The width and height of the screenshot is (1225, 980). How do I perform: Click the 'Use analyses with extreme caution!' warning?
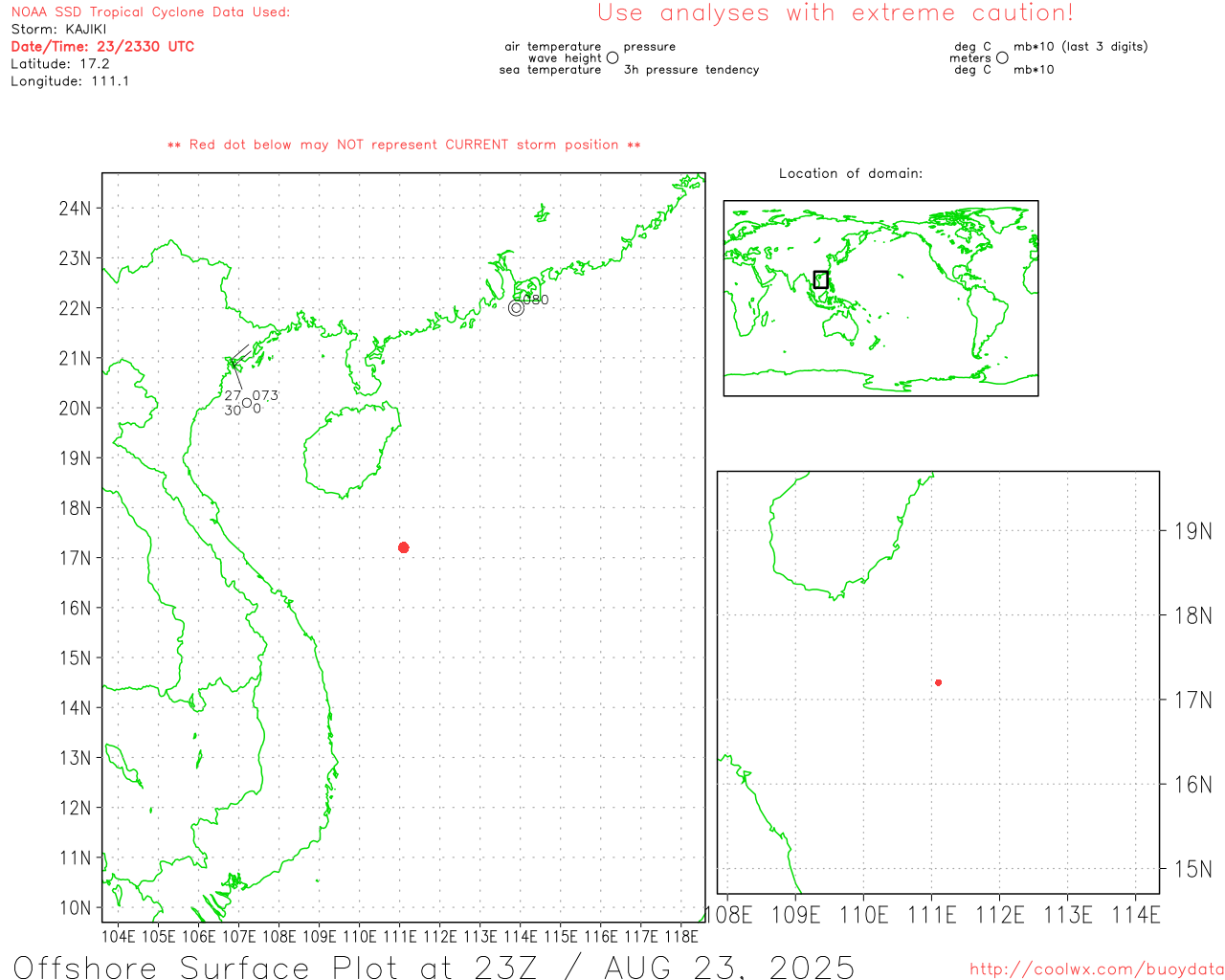click(x=835, y=13)
